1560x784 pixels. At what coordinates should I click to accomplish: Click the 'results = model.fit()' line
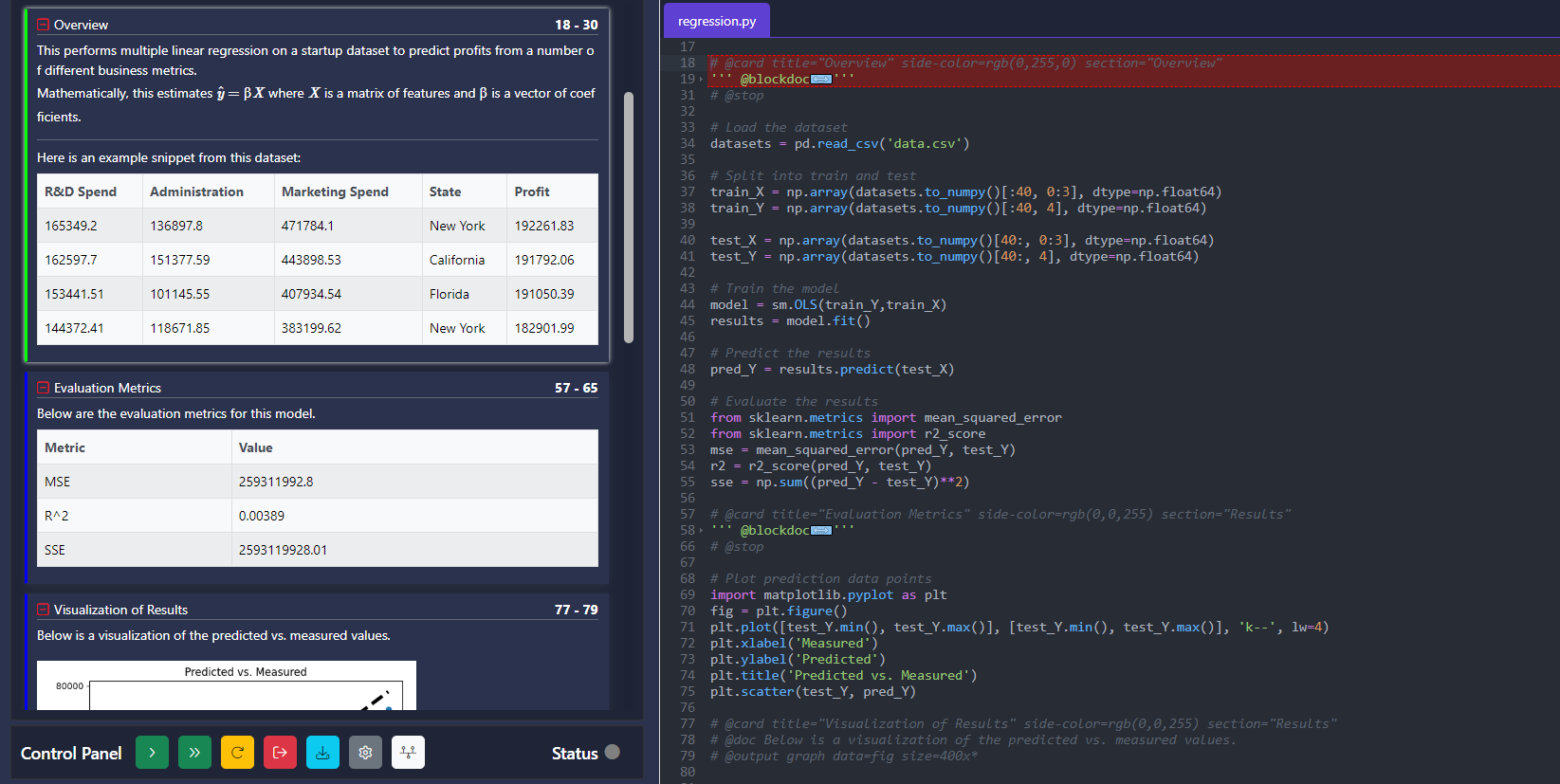[790, 321]
